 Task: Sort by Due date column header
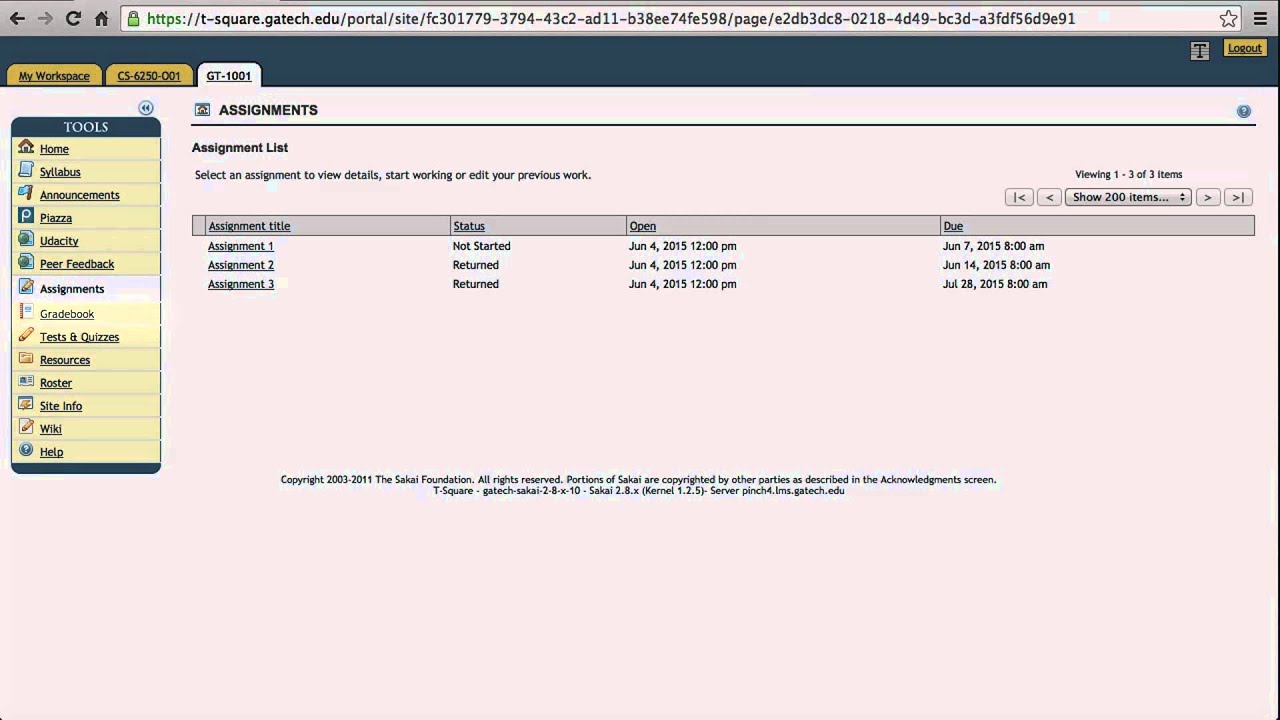pos(953,226)
